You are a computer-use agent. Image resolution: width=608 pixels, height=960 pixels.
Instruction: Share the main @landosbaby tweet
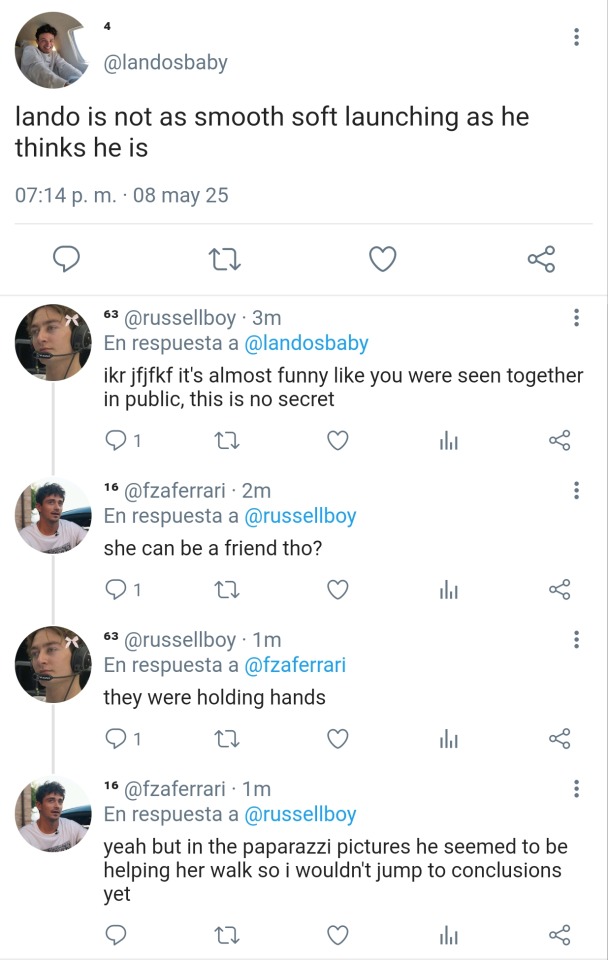tap(541, 260)
